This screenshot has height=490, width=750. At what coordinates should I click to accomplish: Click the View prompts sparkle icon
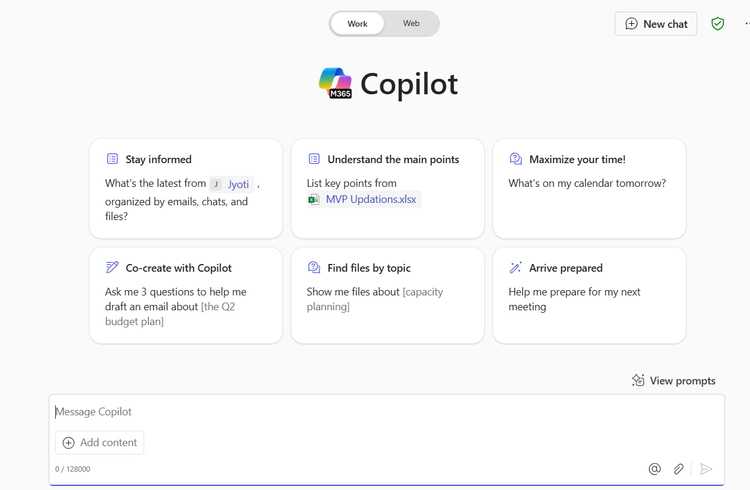638,380
